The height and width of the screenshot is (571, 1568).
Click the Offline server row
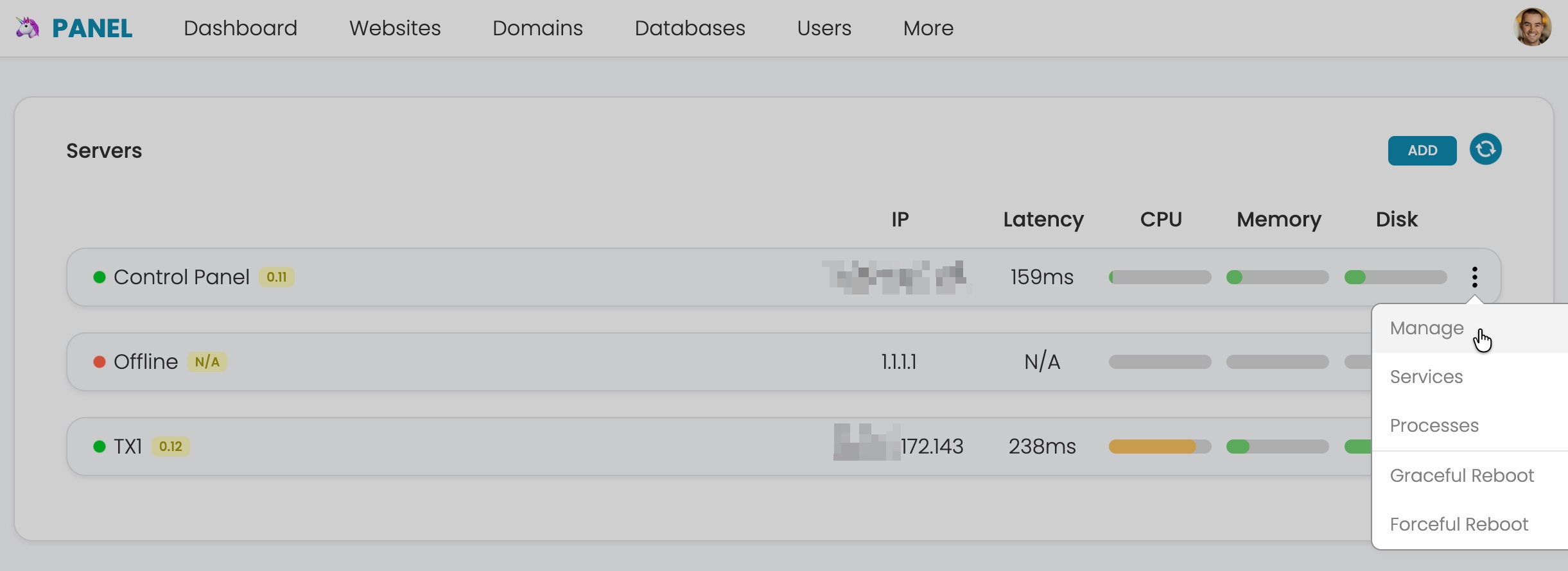coord(514,362)
